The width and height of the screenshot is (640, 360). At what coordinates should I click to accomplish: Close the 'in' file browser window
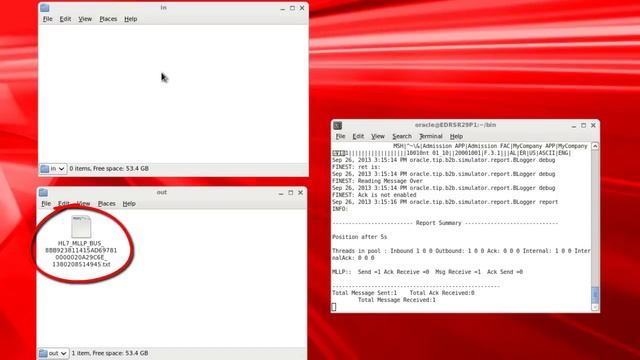(x=302, y=8)
